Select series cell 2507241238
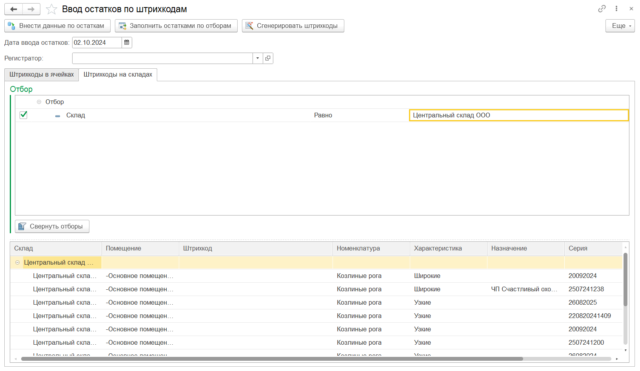Viewport: 640px width, 371px height. coord(593,289)
